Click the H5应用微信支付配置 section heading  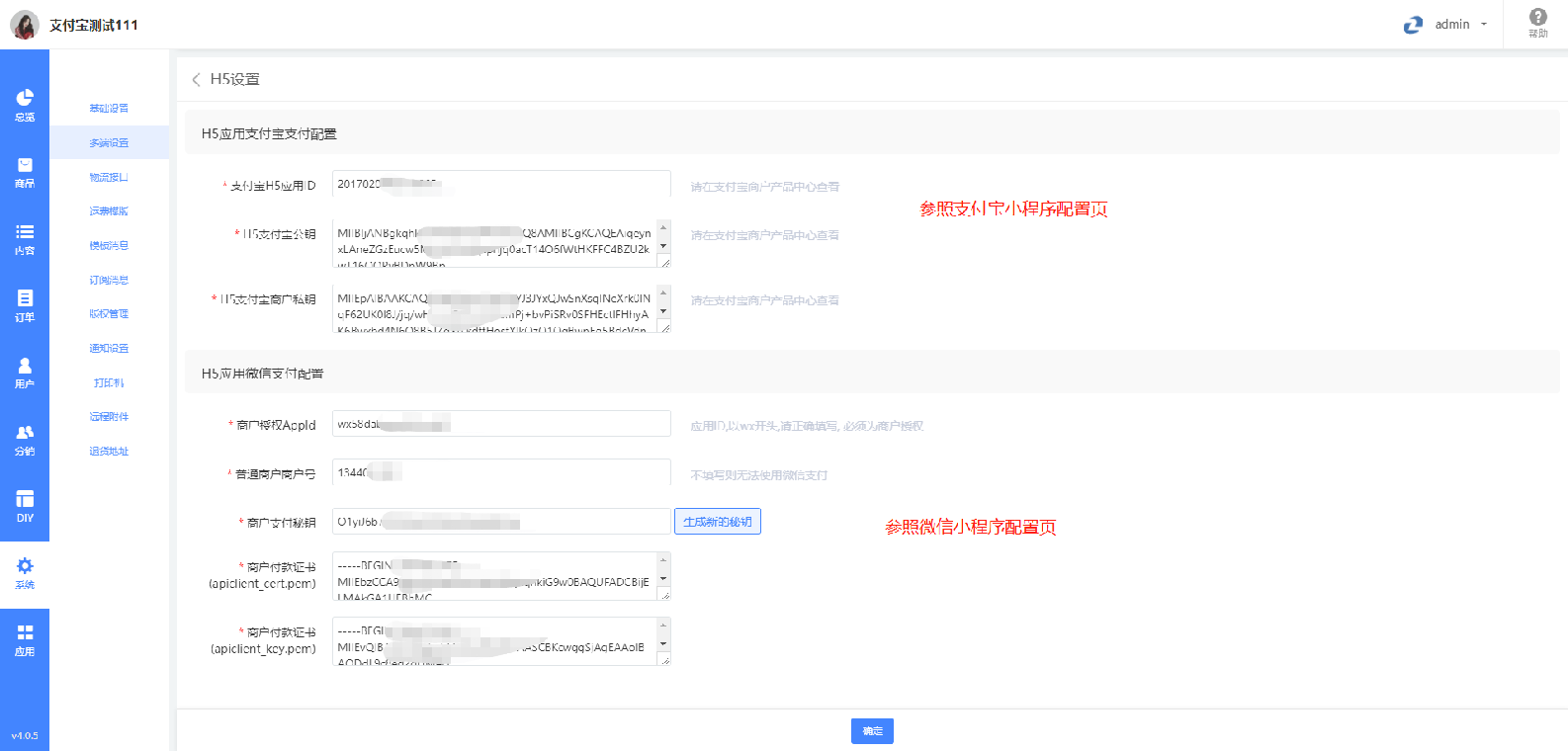[x=262, y=374]
